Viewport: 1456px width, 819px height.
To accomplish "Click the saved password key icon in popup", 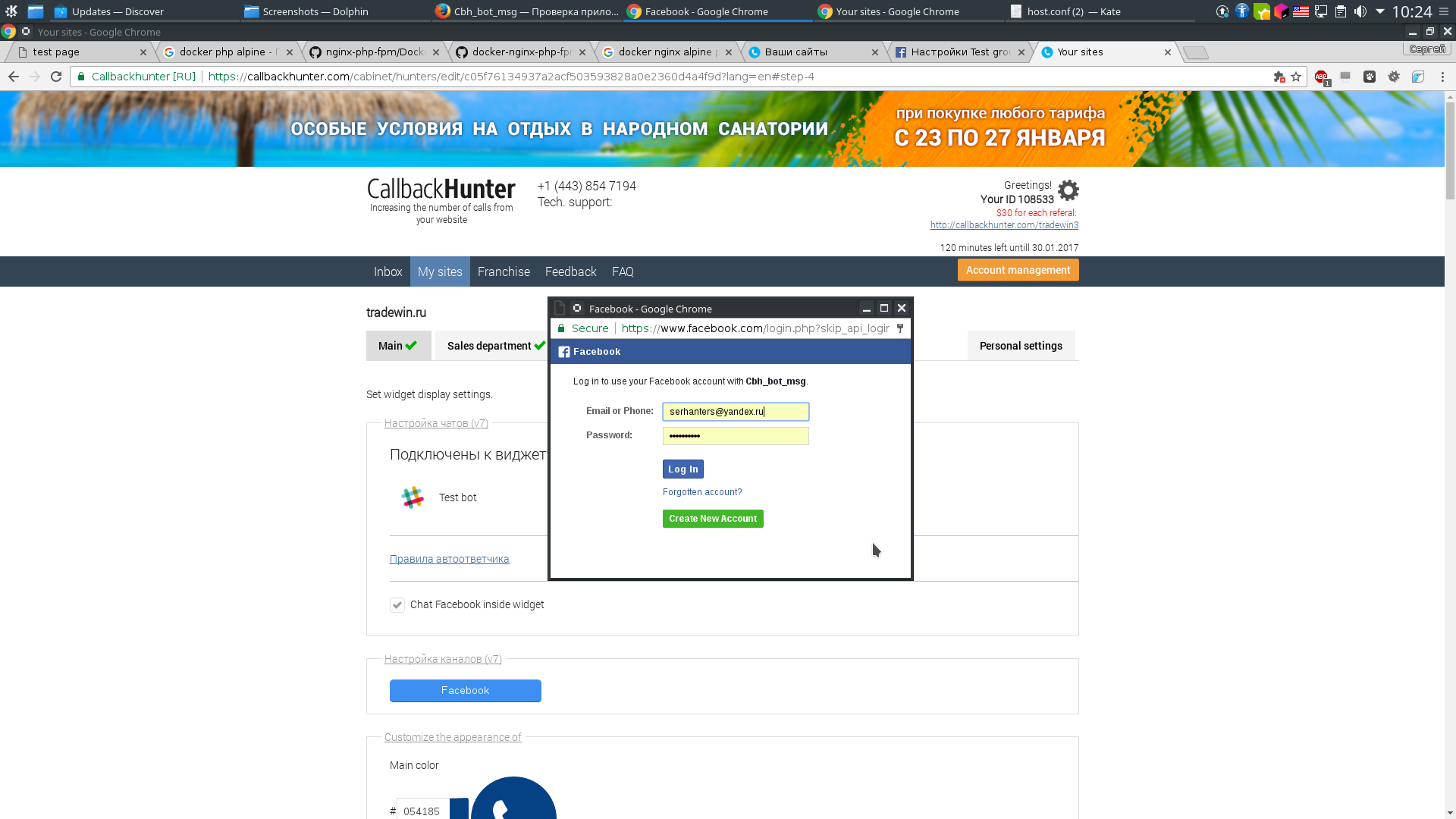I will tap(900, 328).
